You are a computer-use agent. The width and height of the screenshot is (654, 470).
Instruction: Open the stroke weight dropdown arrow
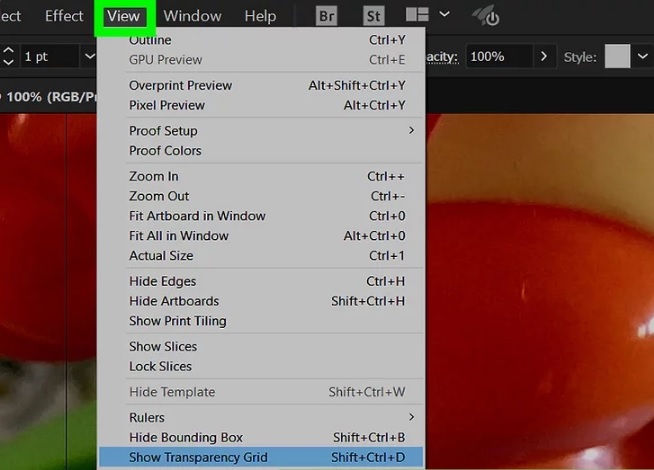pos(89,56)
